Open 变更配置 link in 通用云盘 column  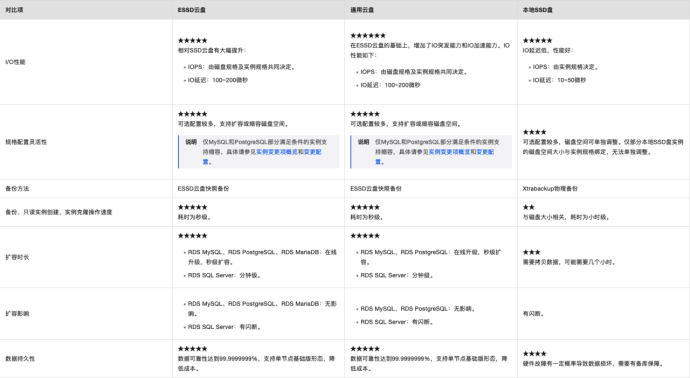(x=485, y=152)
